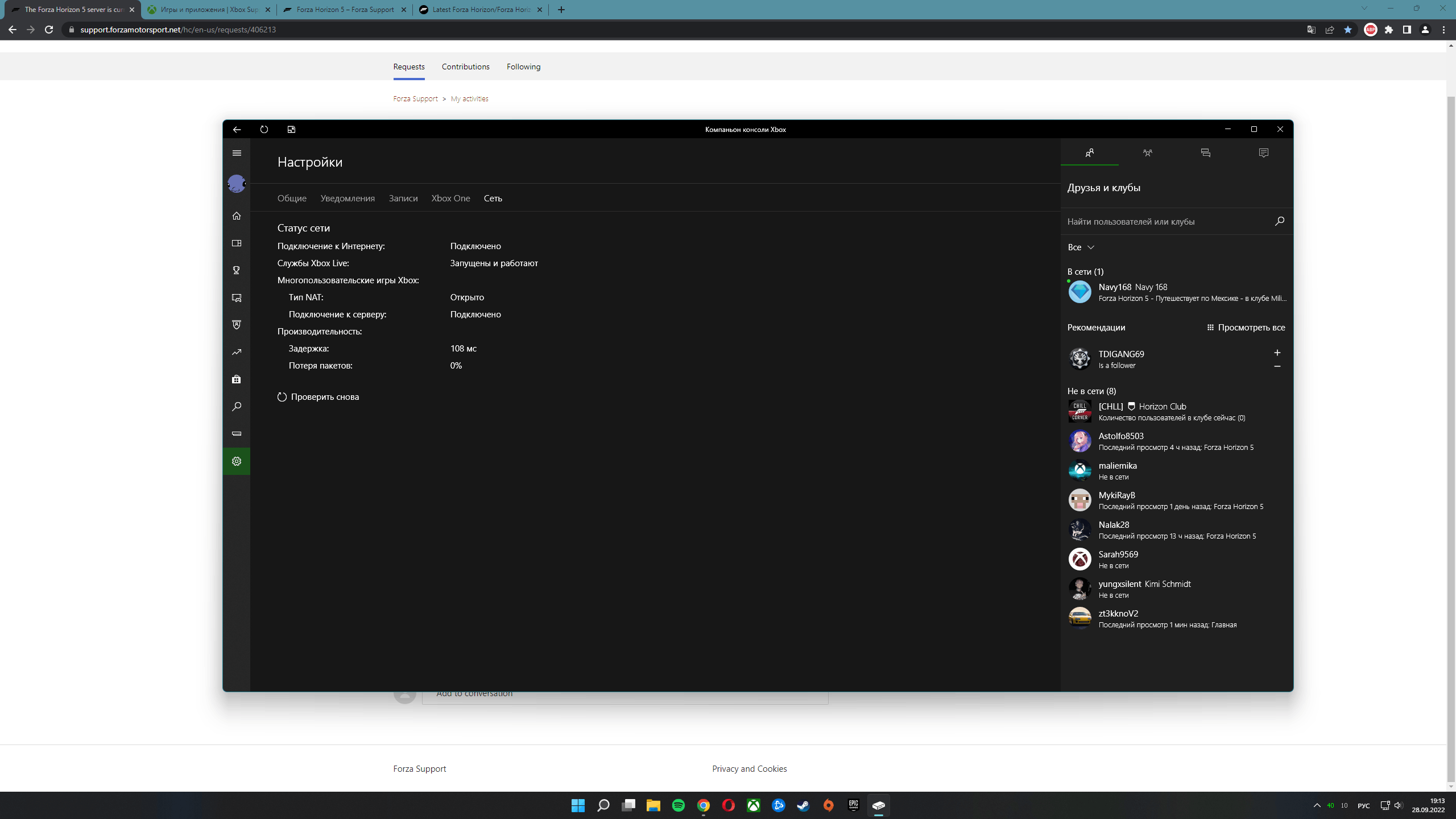Open the [CHLL] Horizon Club entry
Screen dimensions: 1456x819
(x=1177, y=412)
